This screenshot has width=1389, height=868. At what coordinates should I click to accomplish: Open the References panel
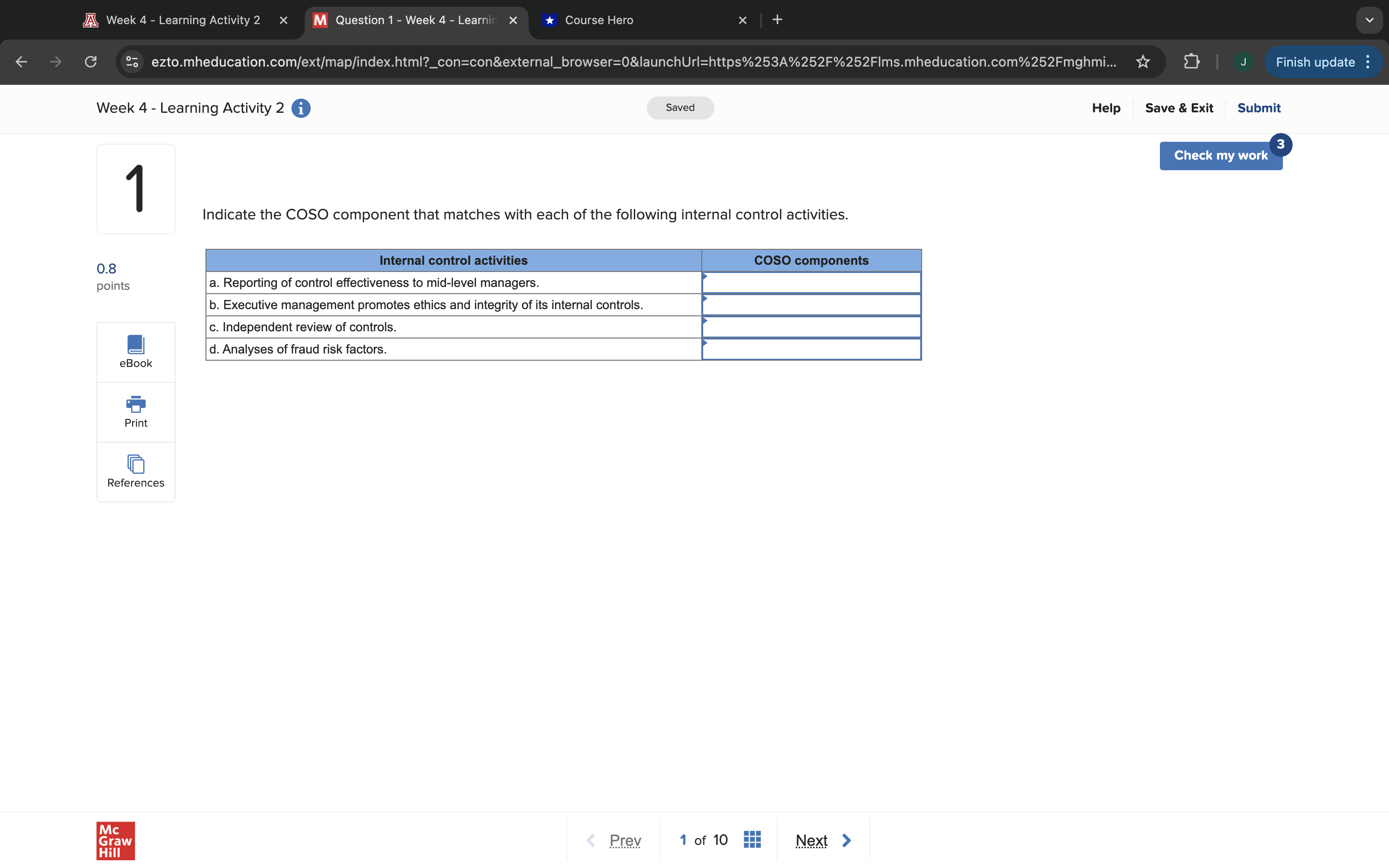click(x=136, y=472)
